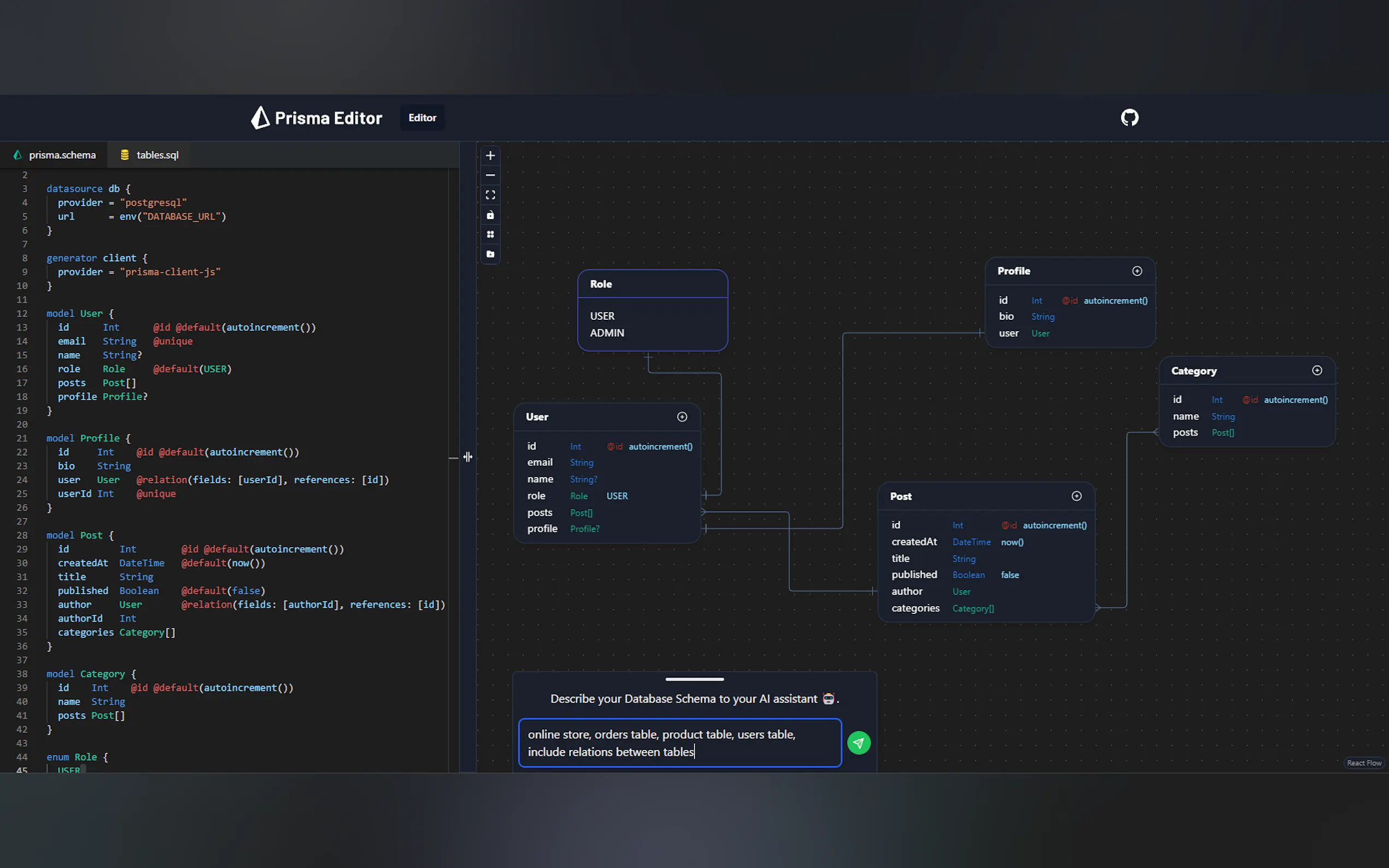This screenshot has width=1389, height=868.
Task: Focus the AI schema description input
Action: tap(679, 743)
